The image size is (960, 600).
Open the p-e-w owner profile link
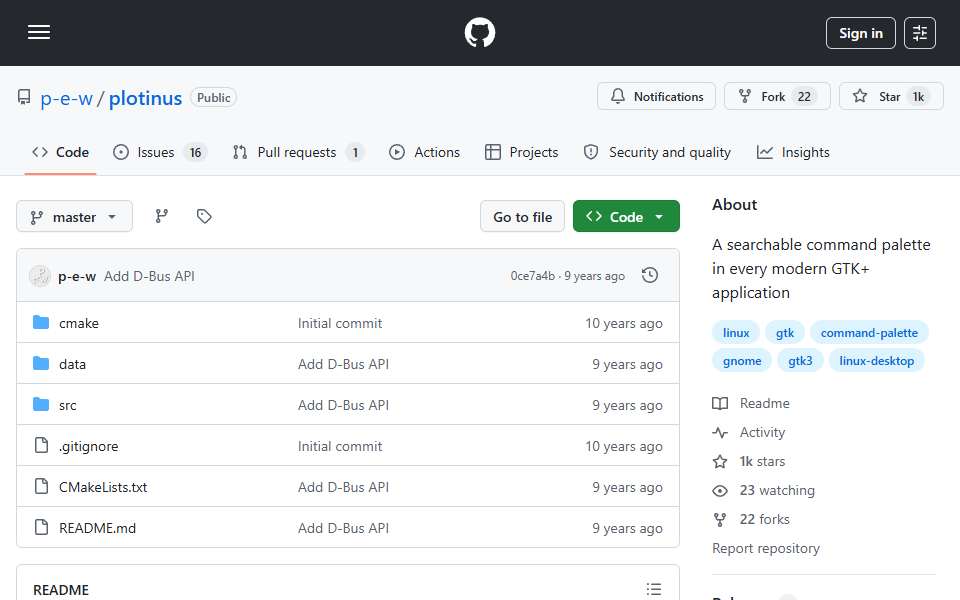pyautogui.click(x=66, y=98)
